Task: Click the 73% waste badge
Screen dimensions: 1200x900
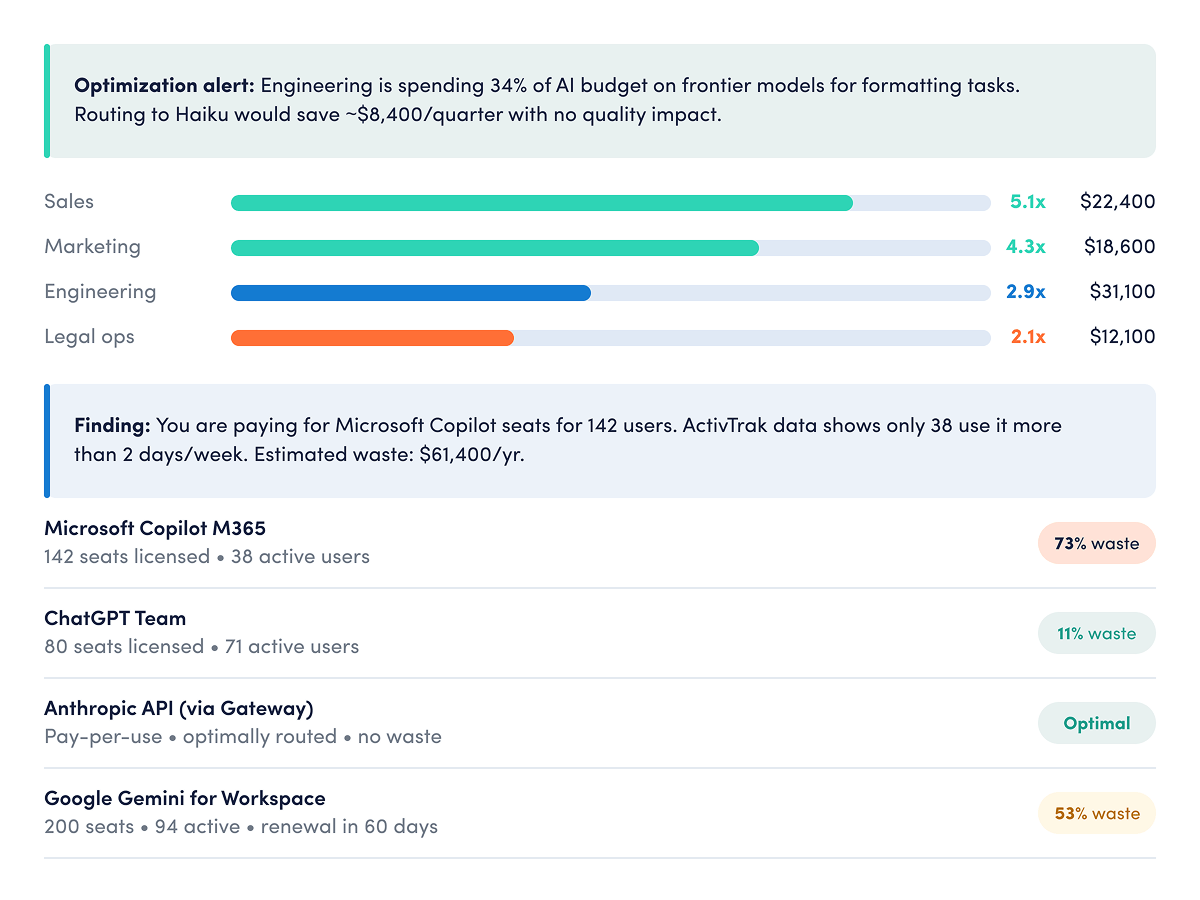Action: pos(1096,543)
